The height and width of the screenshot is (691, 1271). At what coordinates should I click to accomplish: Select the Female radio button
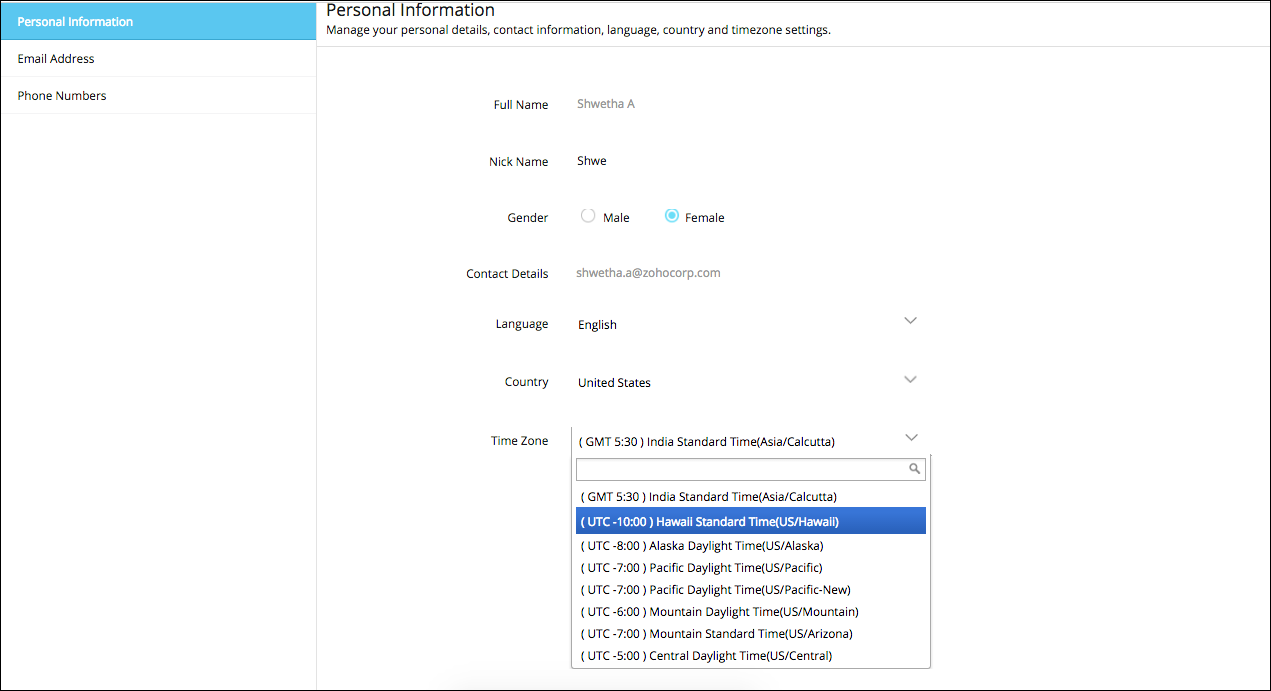point(672,216)
